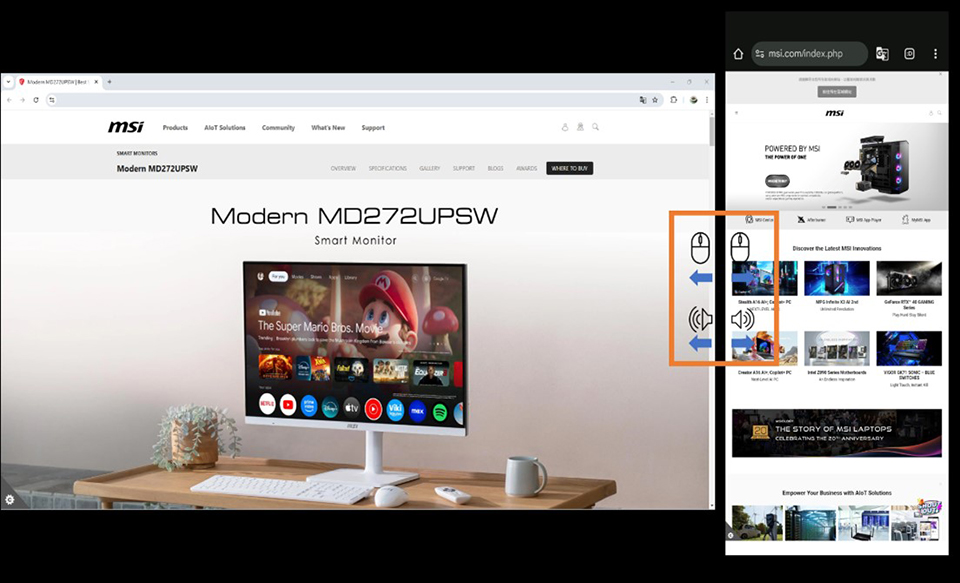Open Afterburner shortcut on phone site
Image resolution: width=960 pixels, height=583 pixels.
[811, 219]
